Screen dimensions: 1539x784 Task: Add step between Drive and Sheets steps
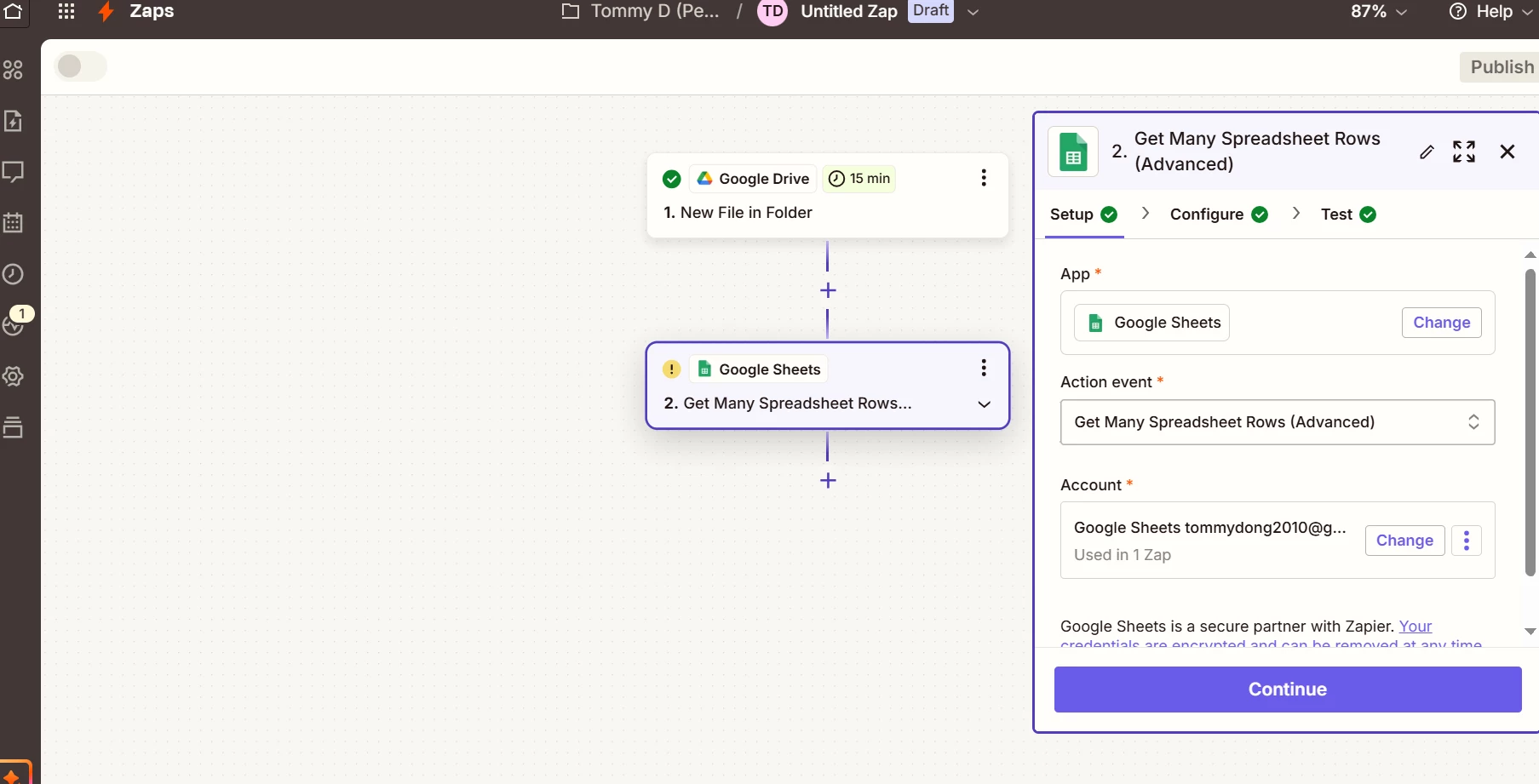[x=828, y=290]
